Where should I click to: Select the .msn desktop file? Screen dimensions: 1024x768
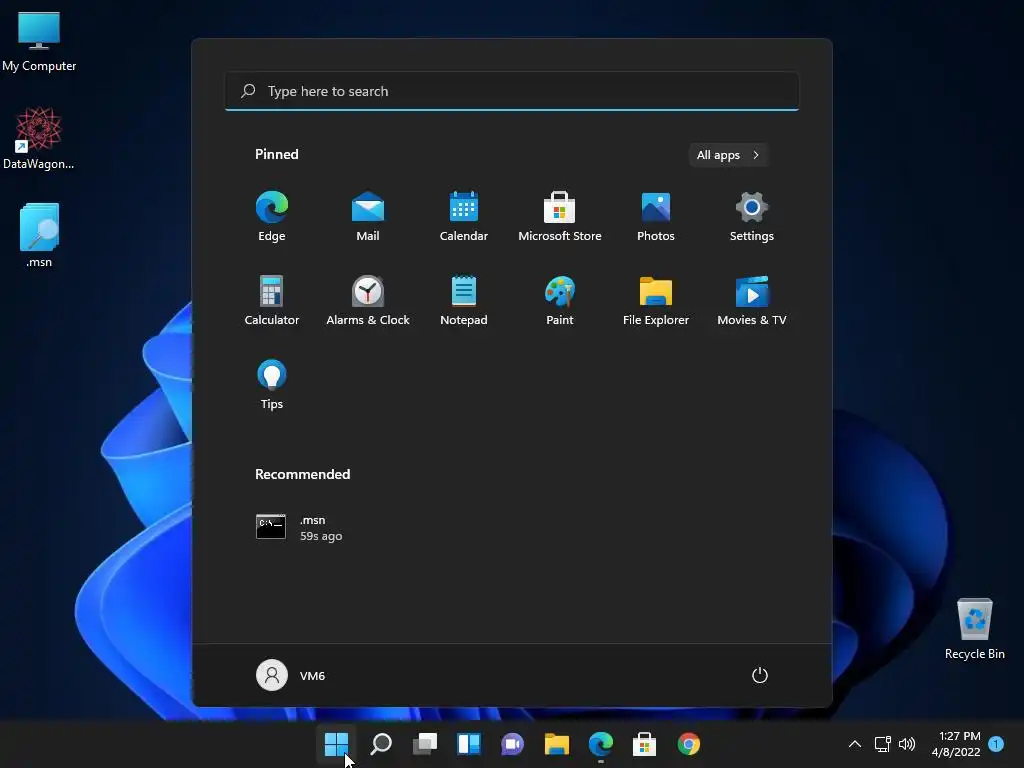click(x=39, y=235)
